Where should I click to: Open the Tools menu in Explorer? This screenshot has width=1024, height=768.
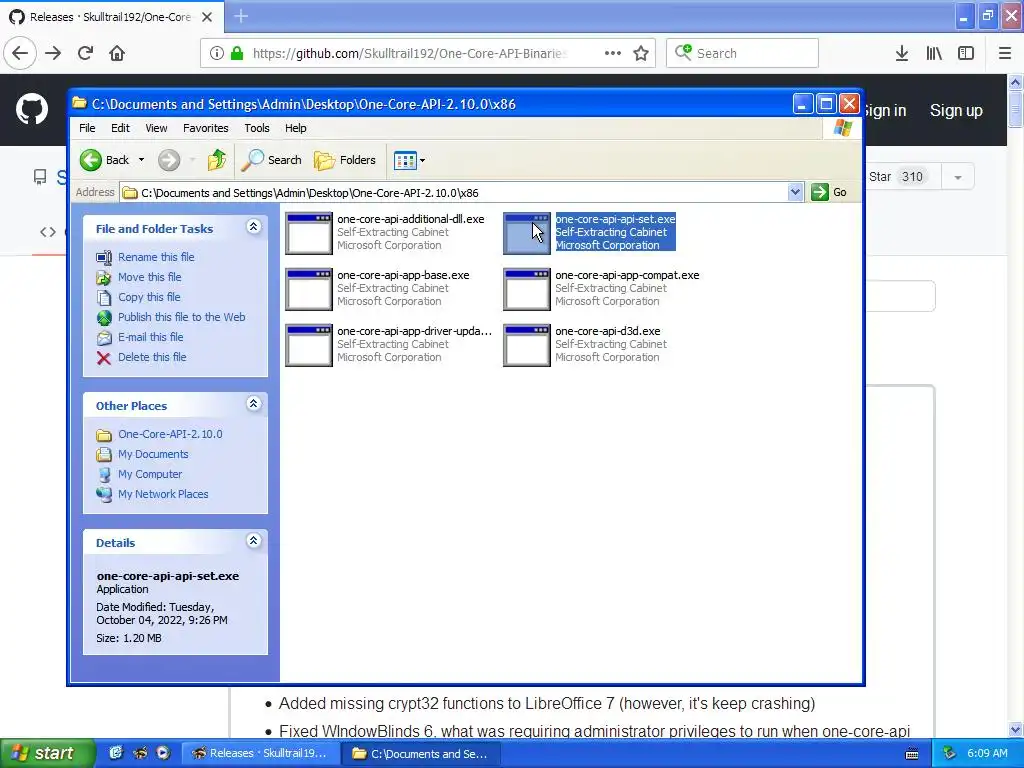pos(257,128)
